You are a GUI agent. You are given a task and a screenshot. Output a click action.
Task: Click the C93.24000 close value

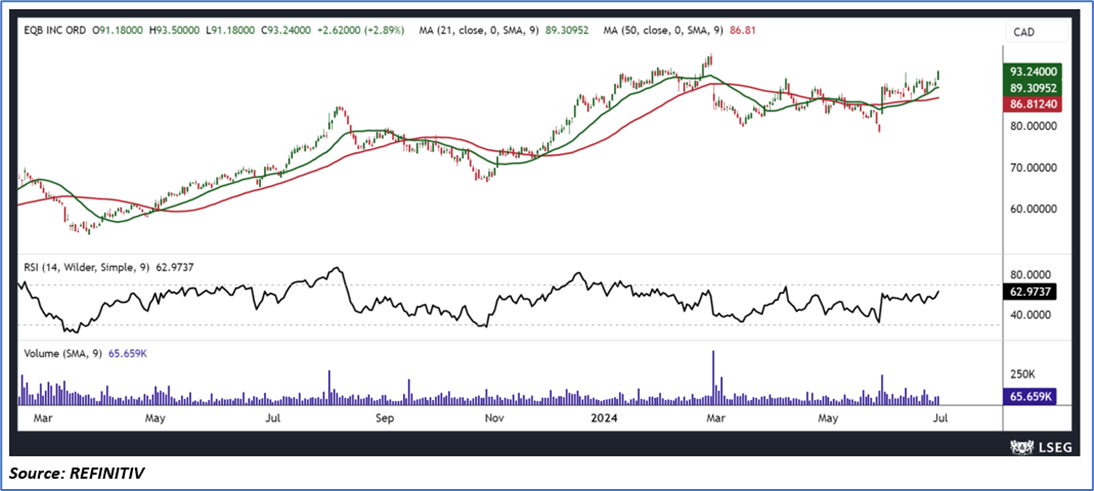[x=286, y=31]
